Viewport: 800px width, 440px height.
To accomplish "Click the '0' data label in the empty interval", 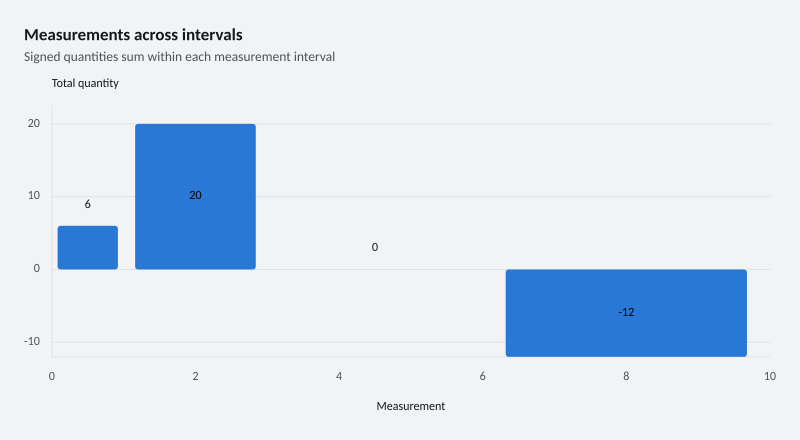I will tap(375, 247).
